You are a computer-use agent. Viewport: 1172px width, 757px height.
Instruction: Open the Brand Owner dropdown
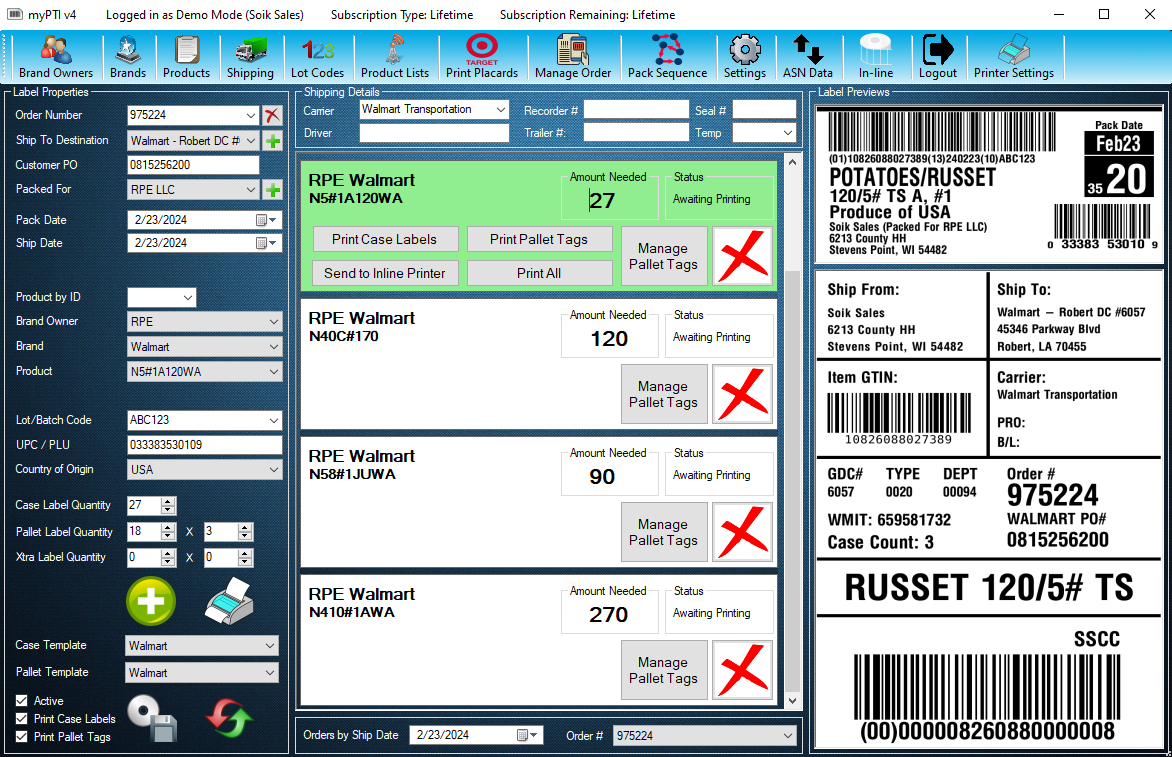coord(274,321)
